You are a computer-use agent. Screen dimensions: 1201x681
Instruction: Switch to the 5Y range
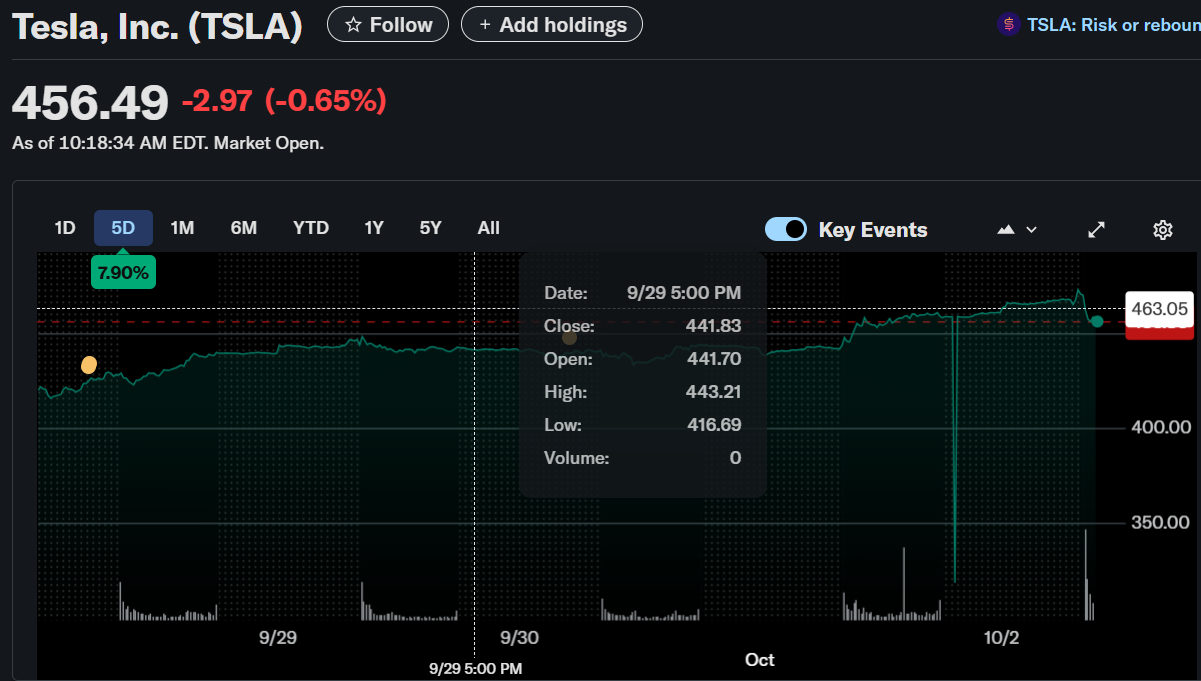(430, 228)
